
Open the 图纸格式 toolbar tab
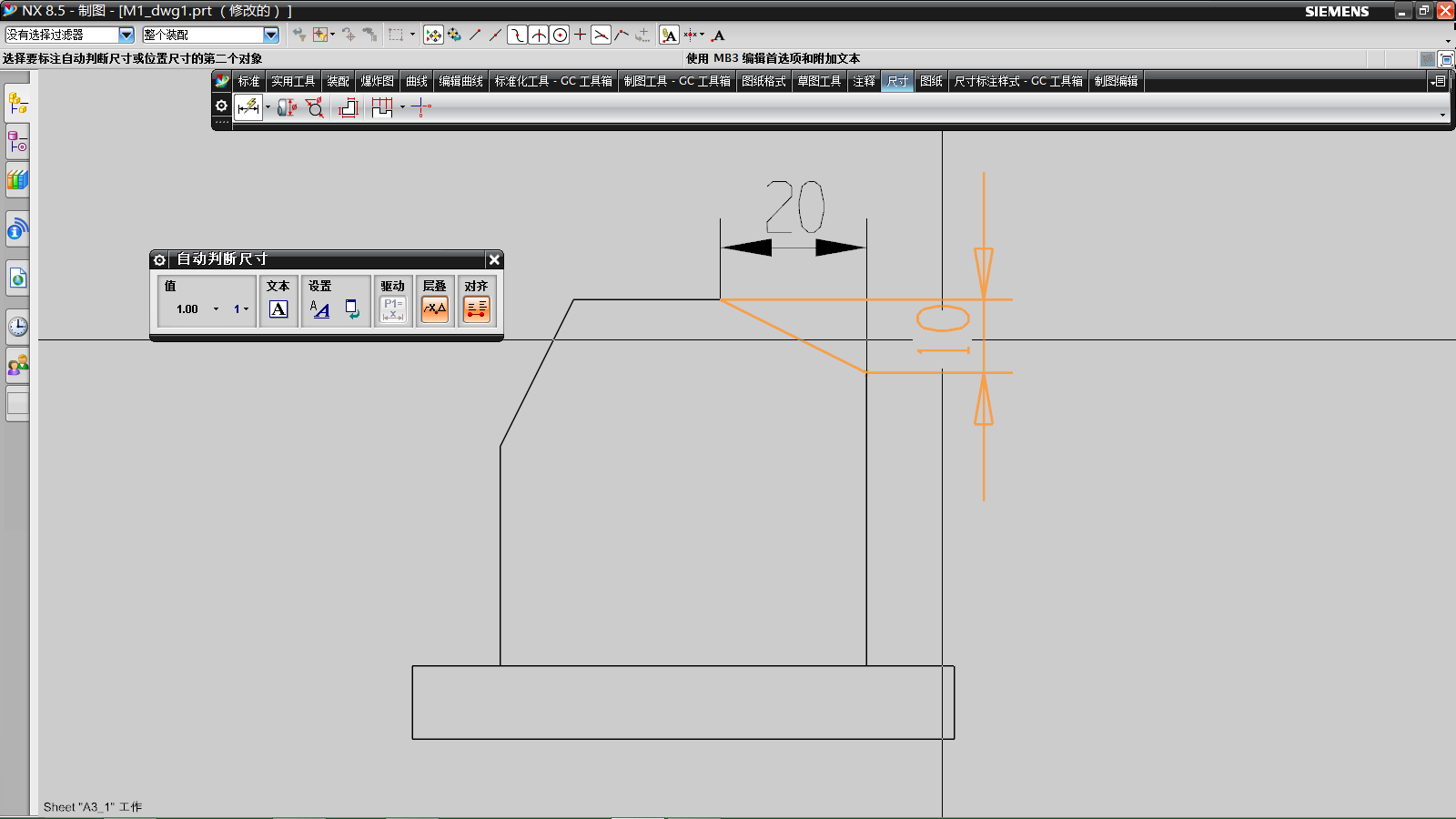point(763,81)
